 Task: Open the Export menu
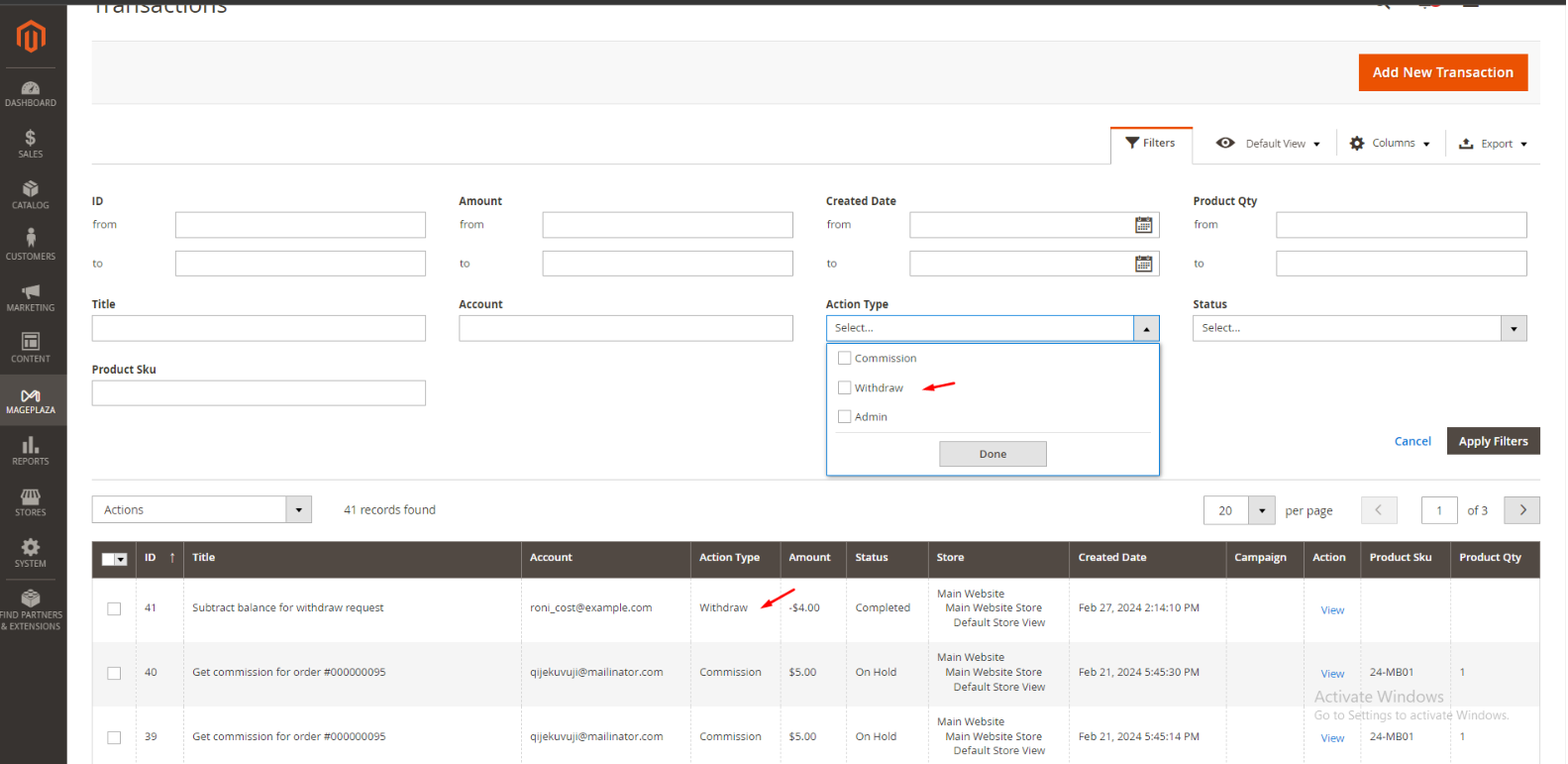click(x=1494, y=144)
